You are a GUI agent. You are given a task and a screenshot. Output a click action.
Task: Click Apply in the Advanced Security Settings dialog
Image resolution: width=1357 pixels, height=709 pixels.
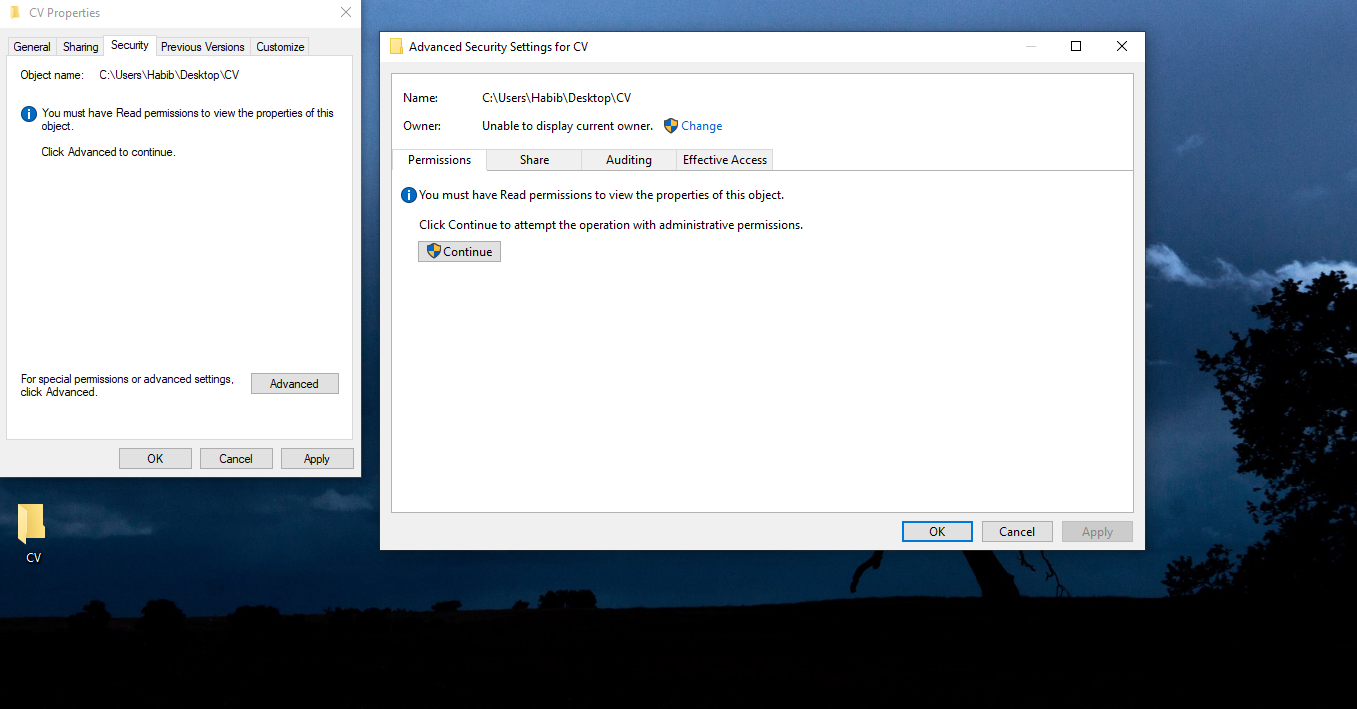[x=1096, y=531]
